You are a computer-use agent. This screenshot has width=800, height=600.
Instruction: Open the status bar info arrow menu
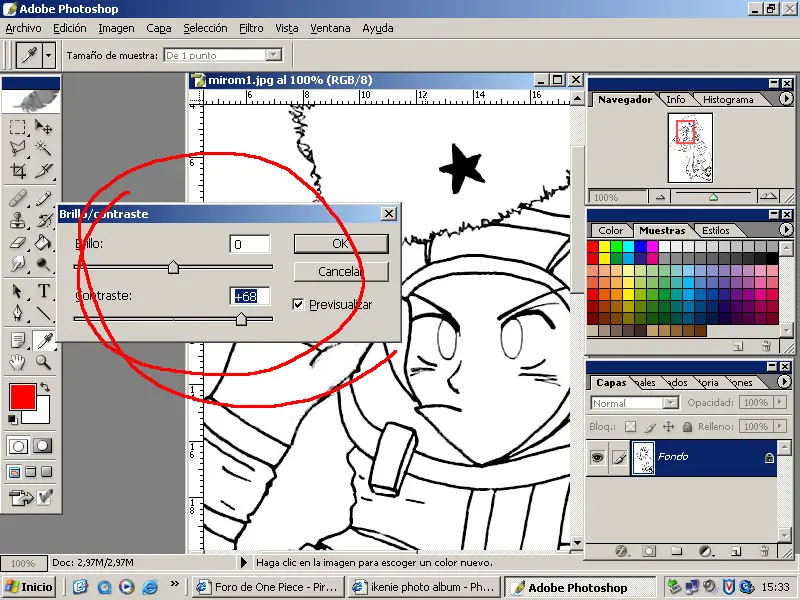244,563
